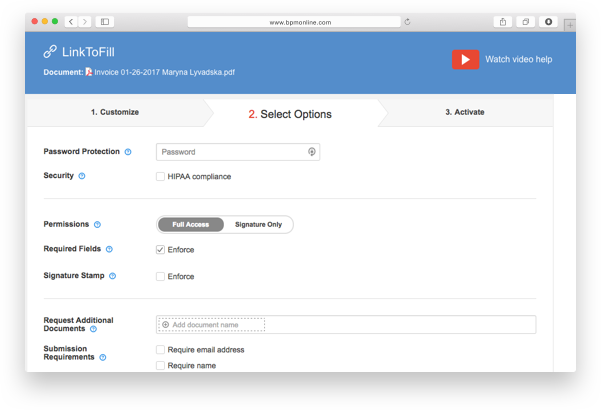Check Require name
601x410 pixels.
(x=160, y=365)
